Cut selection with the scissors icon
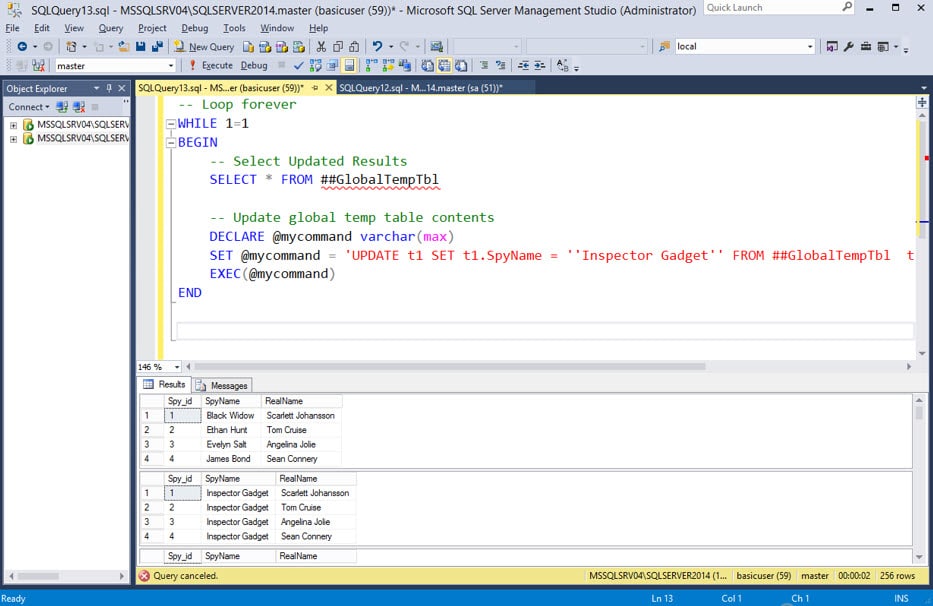Viewport: 933px width, 606px height. click(x=321, y=46)
